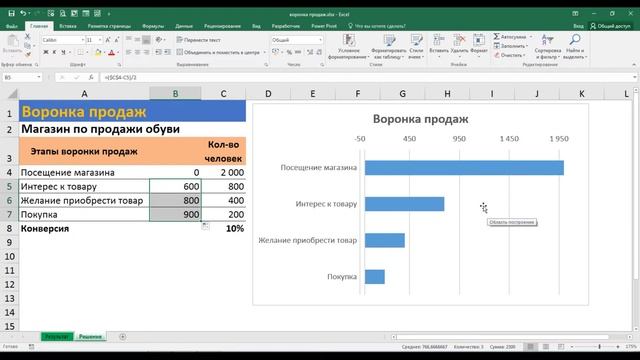Switch to the Вид ribbon tab

[256, 26]
